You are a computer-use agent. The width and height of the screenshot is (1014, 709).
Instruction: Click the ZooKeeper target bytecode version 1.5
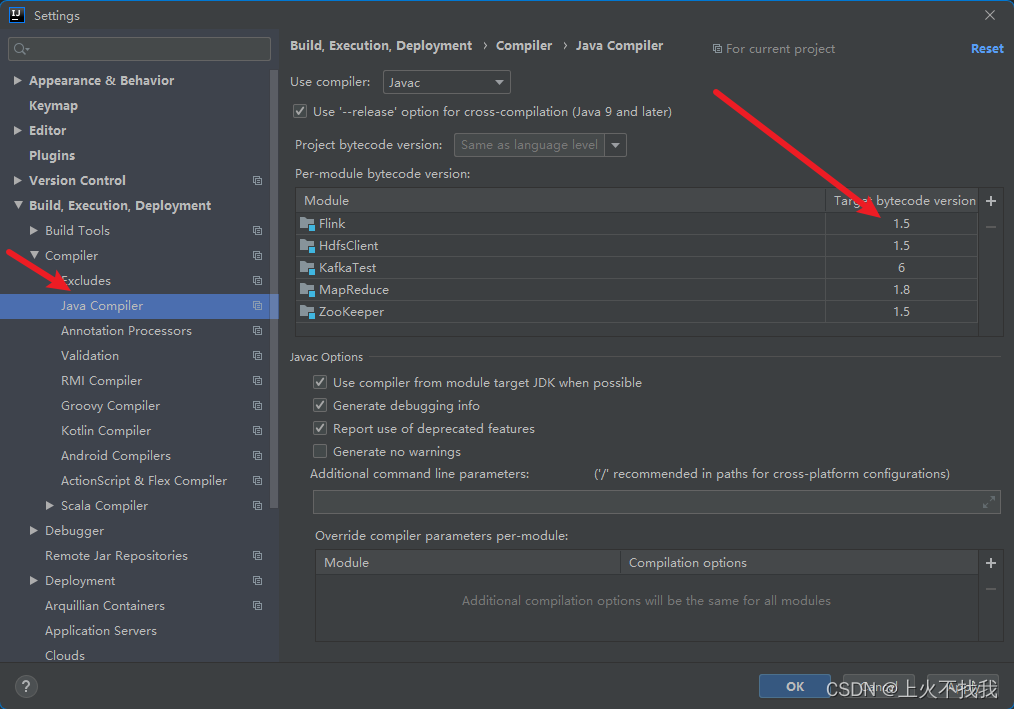tap(901, 312)
